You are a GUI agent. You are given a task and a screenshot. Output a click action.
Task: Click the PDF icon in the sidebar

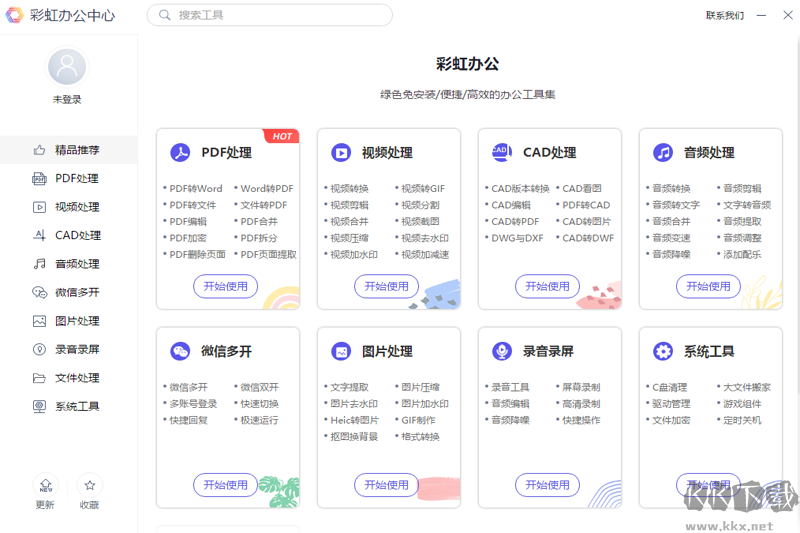[39, 179]
